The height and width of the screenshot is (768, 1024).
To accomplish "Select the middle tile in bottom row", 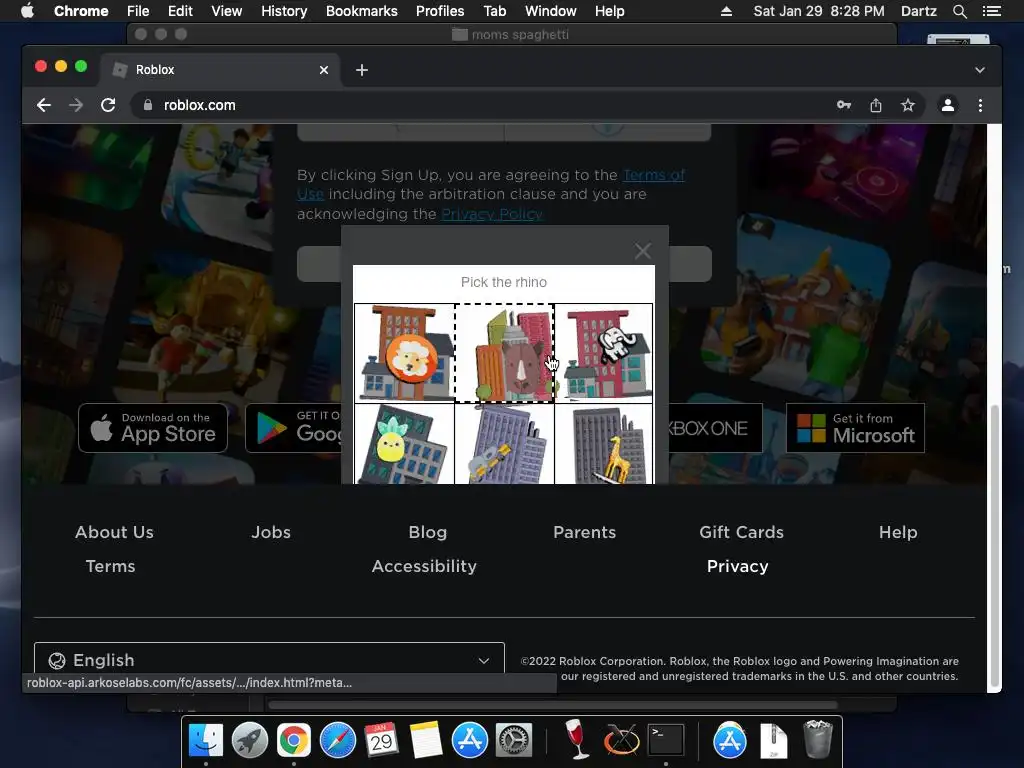I will click(504, 444).
